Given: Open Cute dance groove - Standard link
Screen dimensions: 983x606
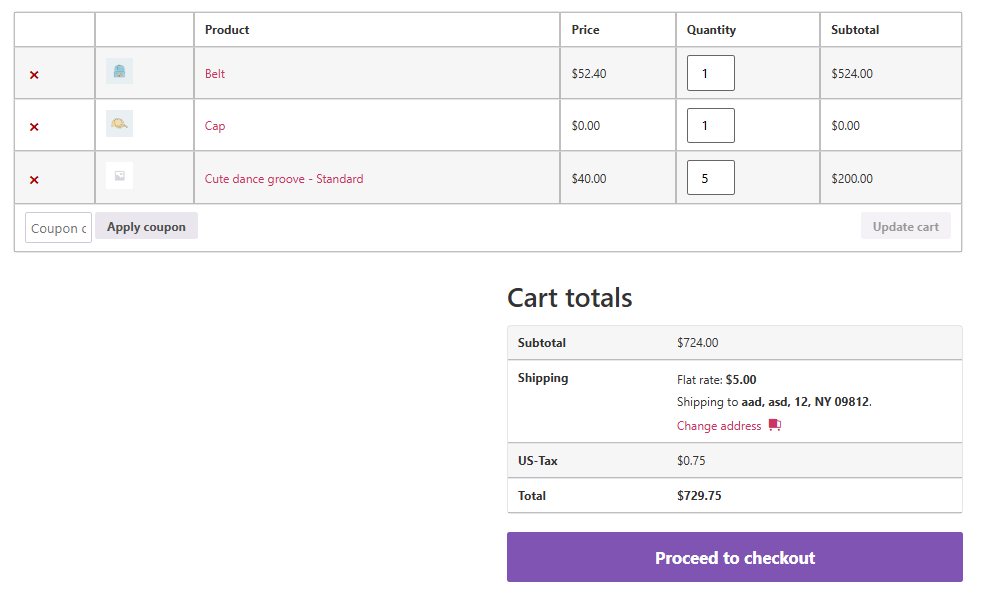Looking at the screenshot, I should tap(284, 179).
